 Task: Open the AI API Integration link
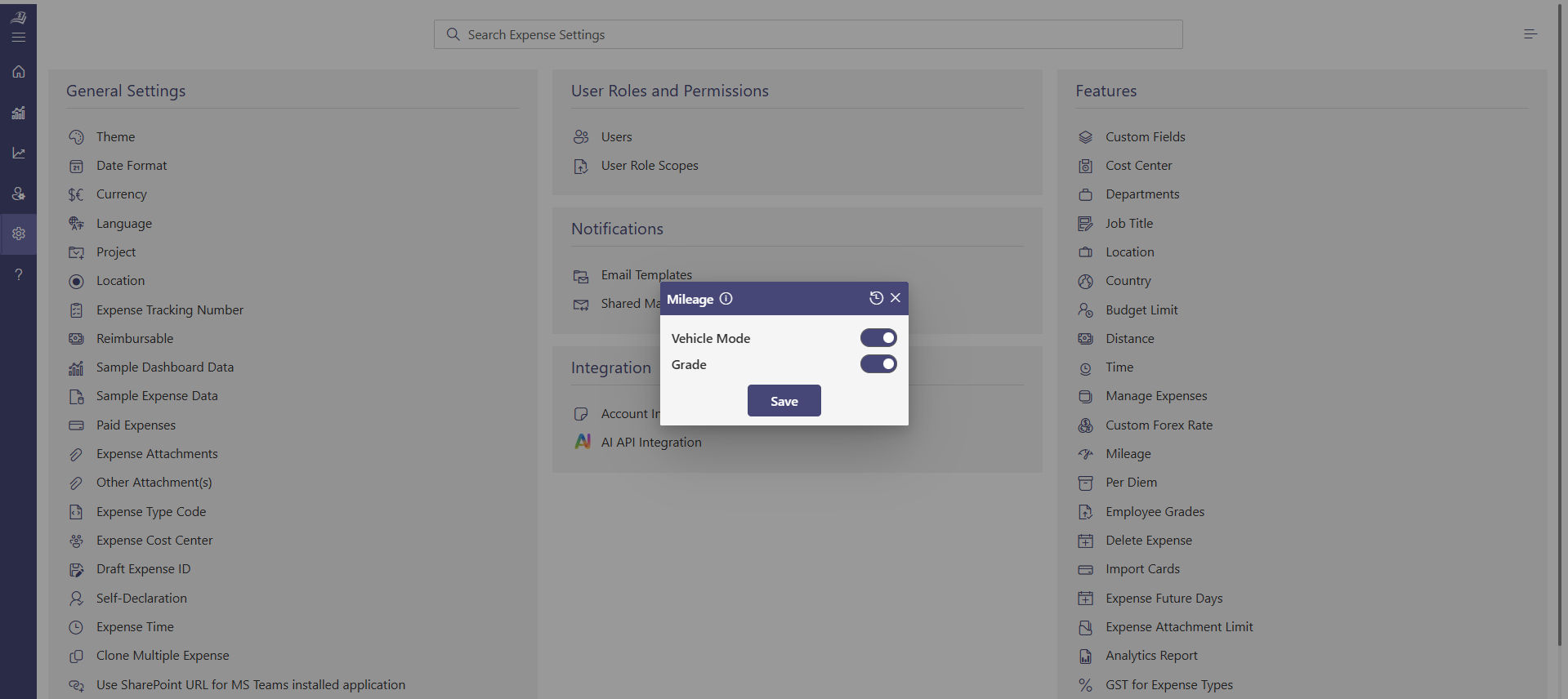tap(651, 442)
